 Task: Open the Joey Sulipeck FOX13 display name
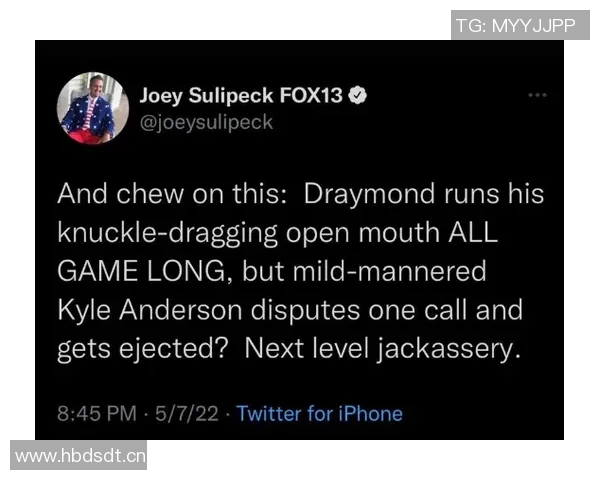coord(241,95)
